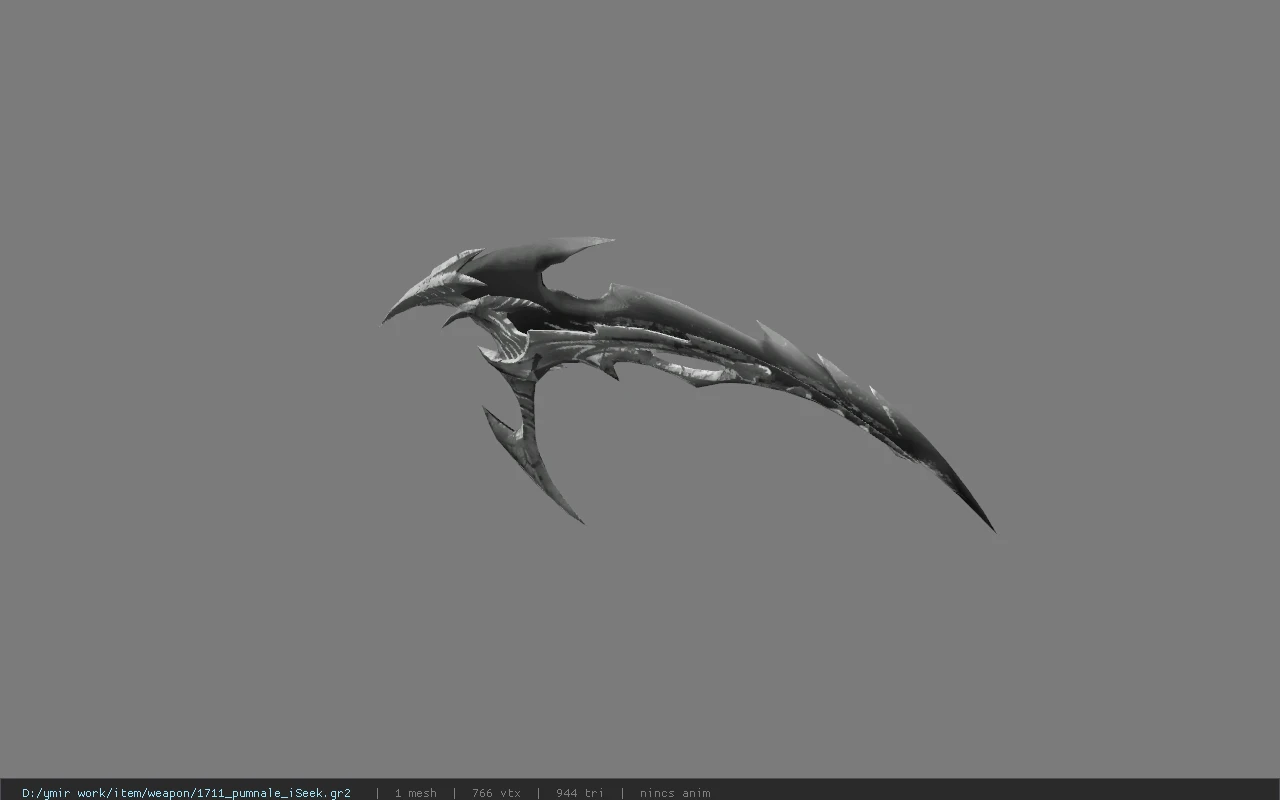Click the file path 1711_pumnale_iSeek.gr2

pos(186,793)
